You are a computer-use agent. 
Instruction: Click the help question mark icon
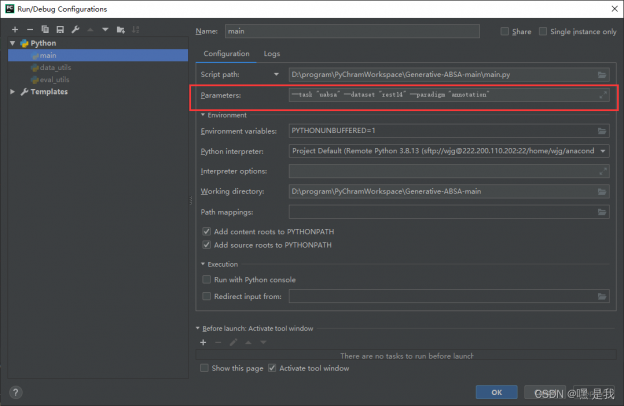15,391
